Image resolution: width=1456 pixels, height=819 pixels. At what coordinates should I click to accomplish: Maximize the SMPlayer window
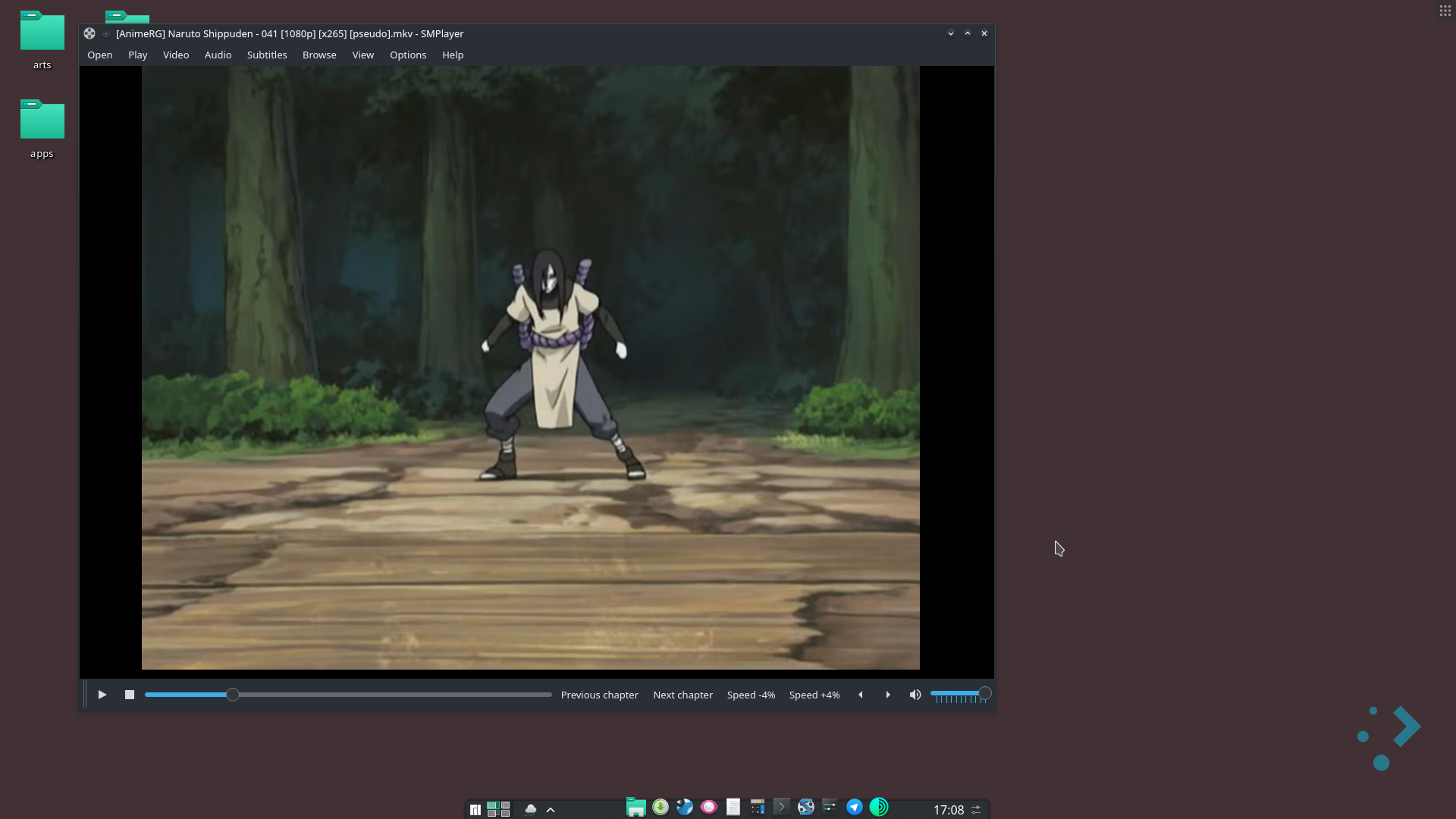(968, 34)
